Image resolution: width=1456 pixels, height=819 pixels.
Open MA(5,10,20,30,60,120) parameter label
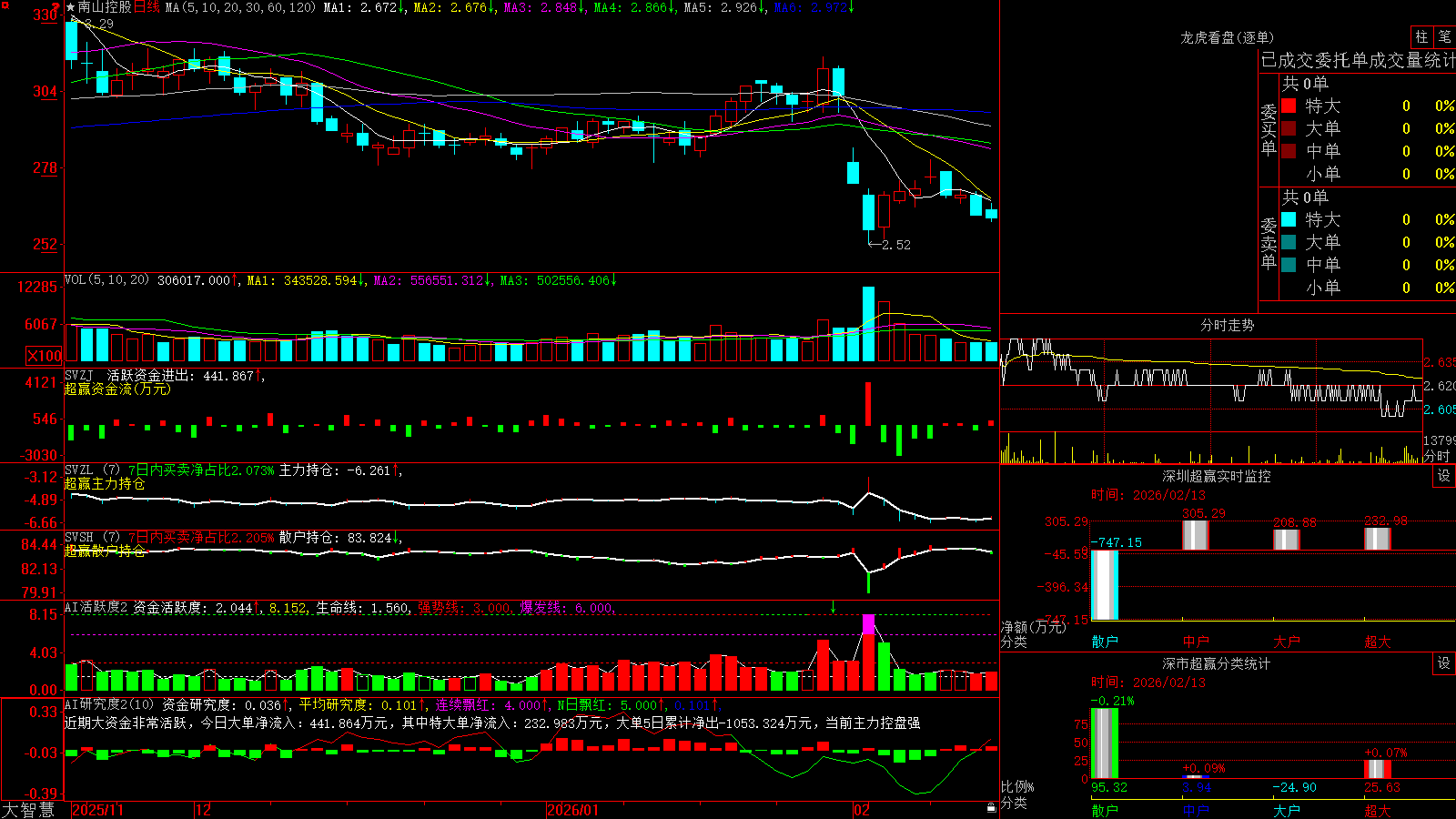(241, 7)
